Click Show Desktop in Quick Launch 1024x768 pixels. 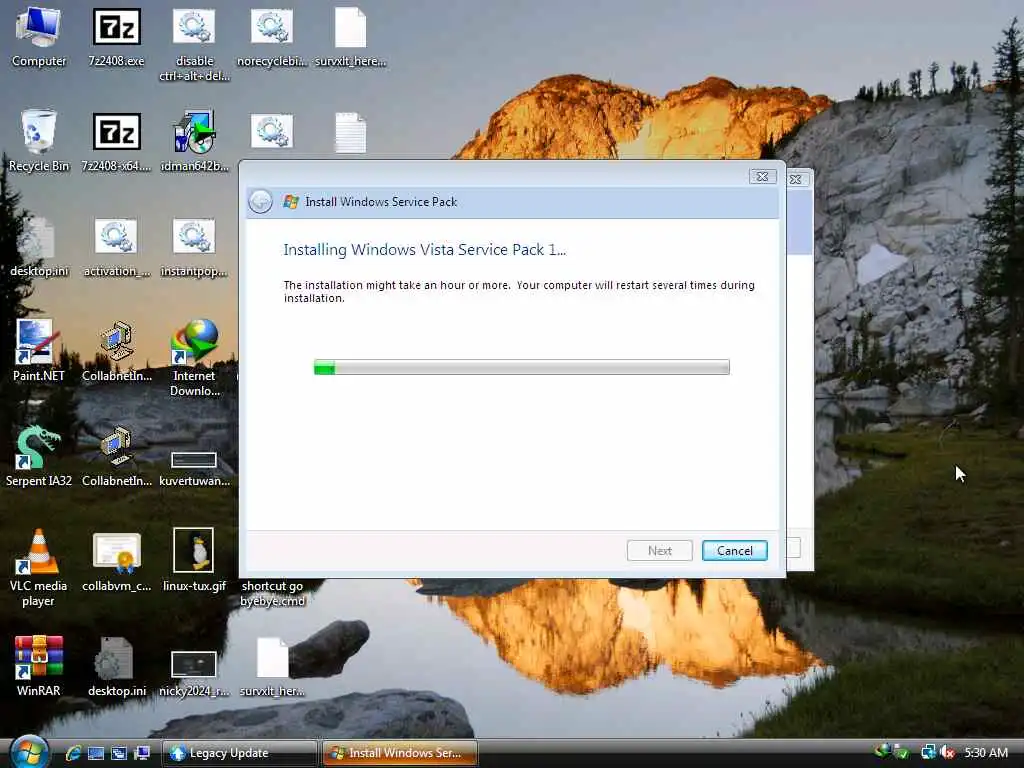[96, 753]
